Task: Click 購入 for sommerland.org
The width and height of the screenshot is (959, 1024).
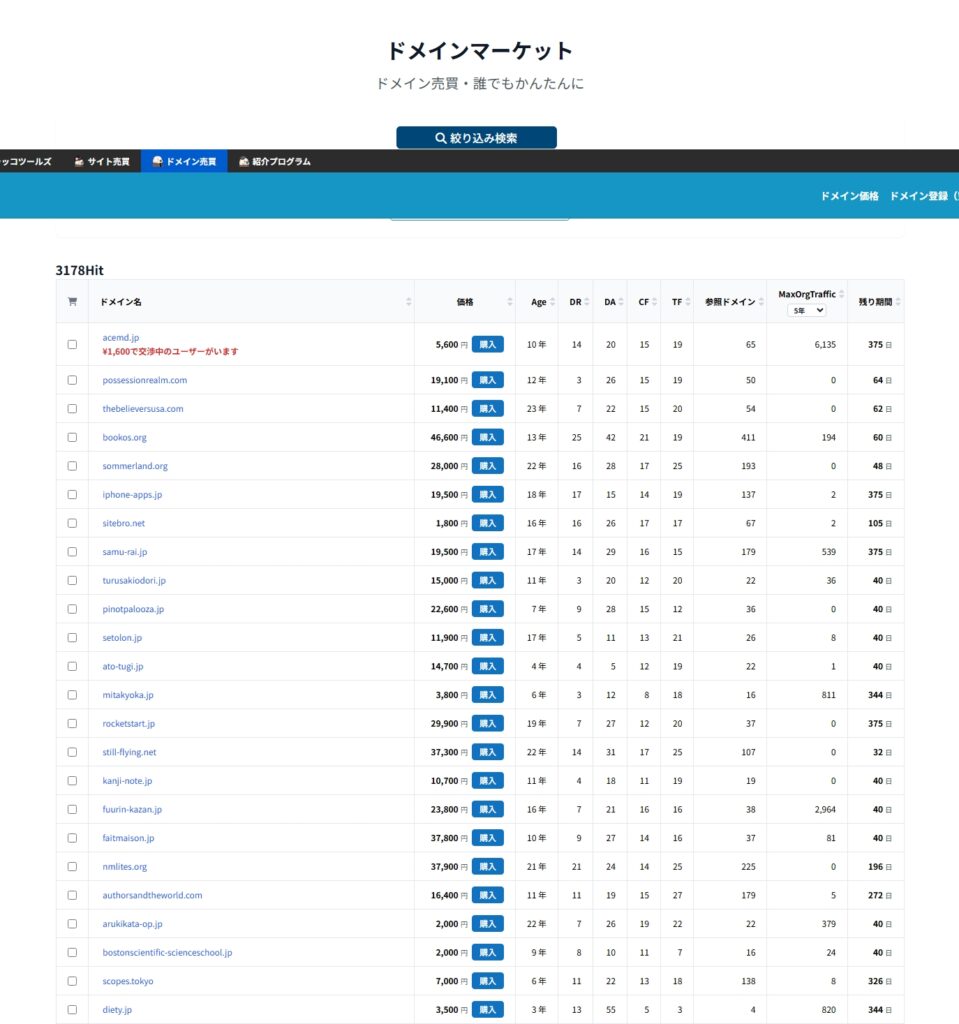Action: (487, 466)
